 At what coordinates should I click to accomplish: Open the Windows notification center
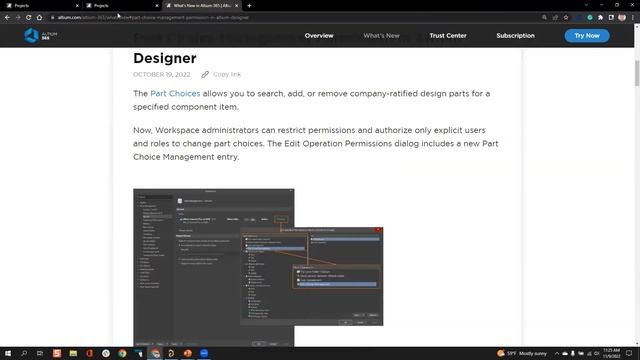[x=629, y=353]
